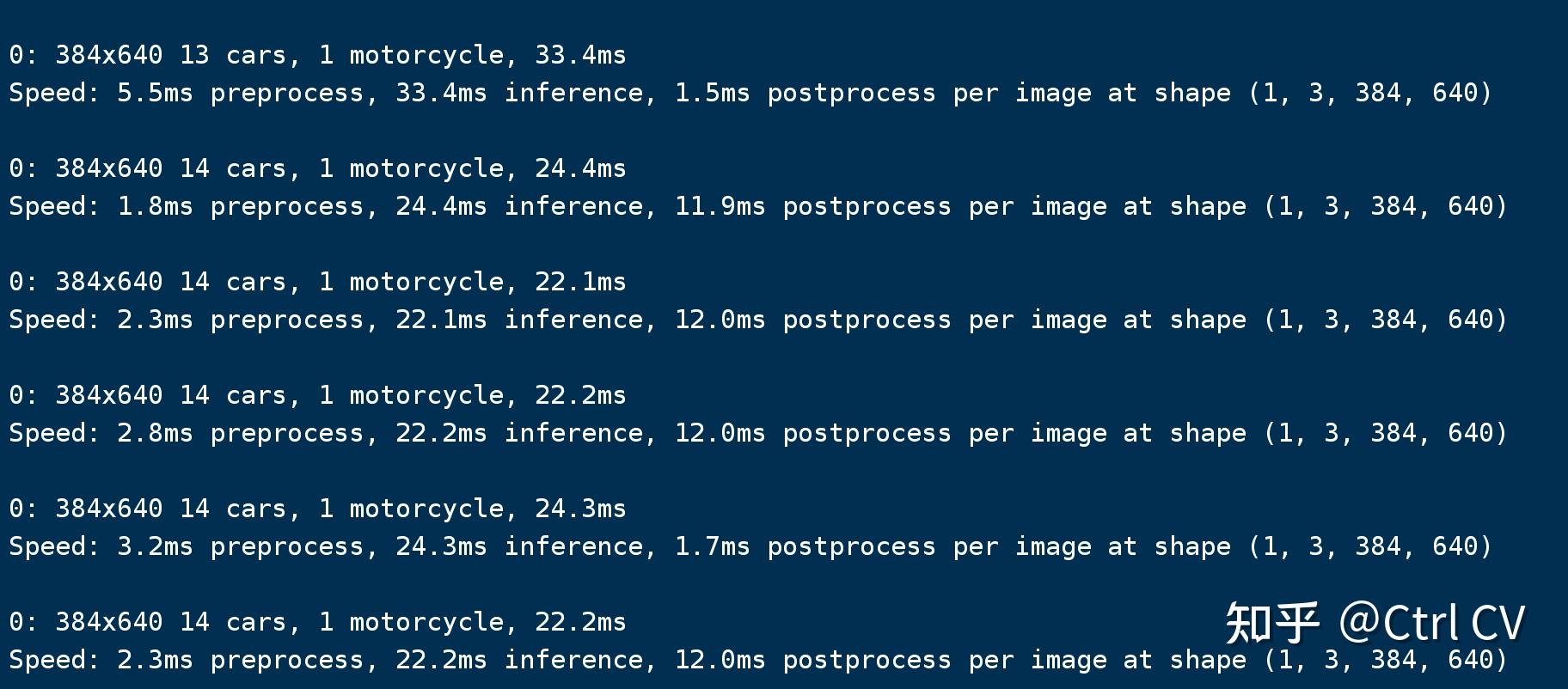Click the detection line ending in 33.4ms
Viewport: 1568px width, 689px height.
pos(317,55)
